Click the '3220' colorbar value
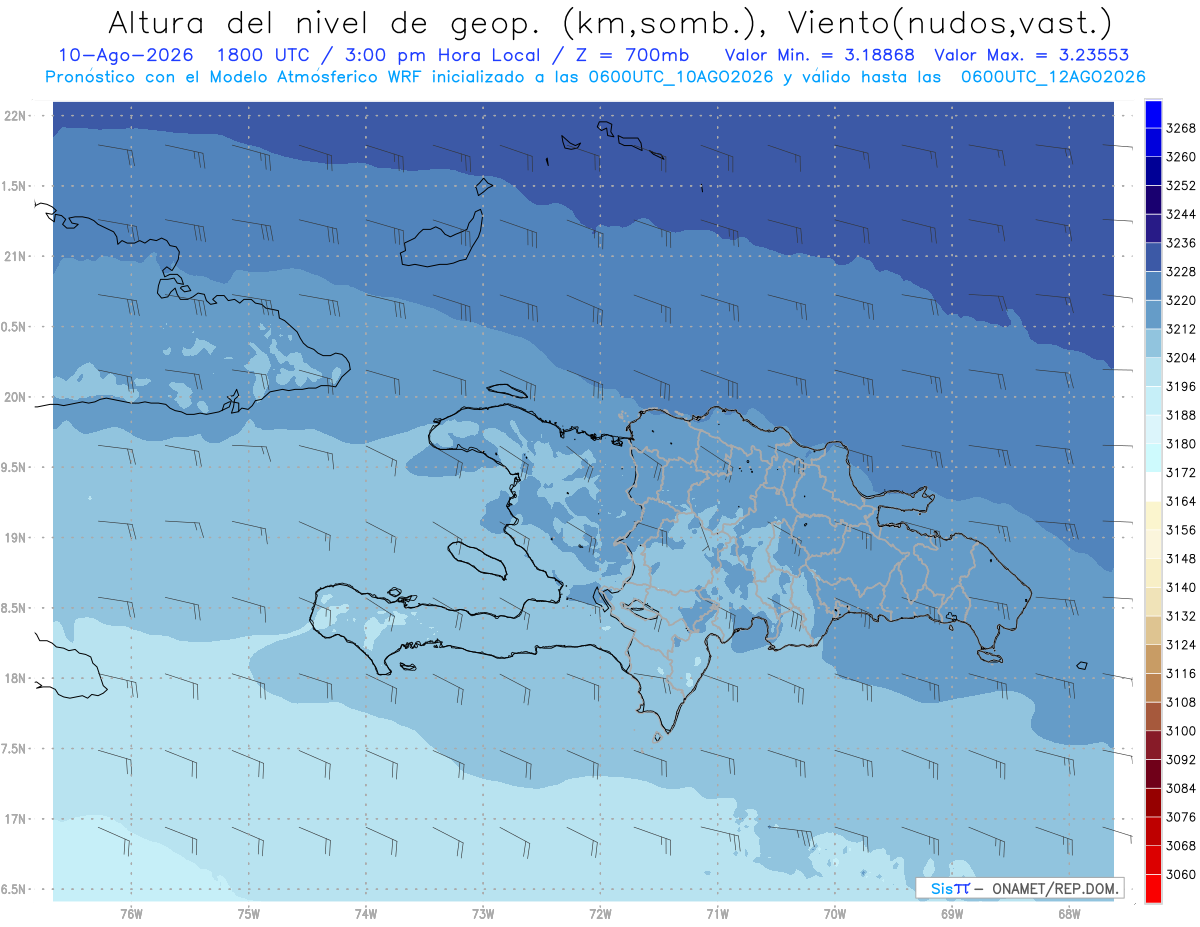Viewport: 1200px width, 927px height. tap(1181, 300)
